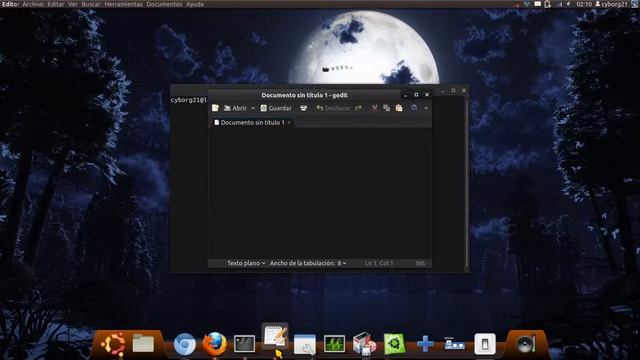Open the settings wrench window icon in dock
The image size is (640, 360).
coord(304,344)
